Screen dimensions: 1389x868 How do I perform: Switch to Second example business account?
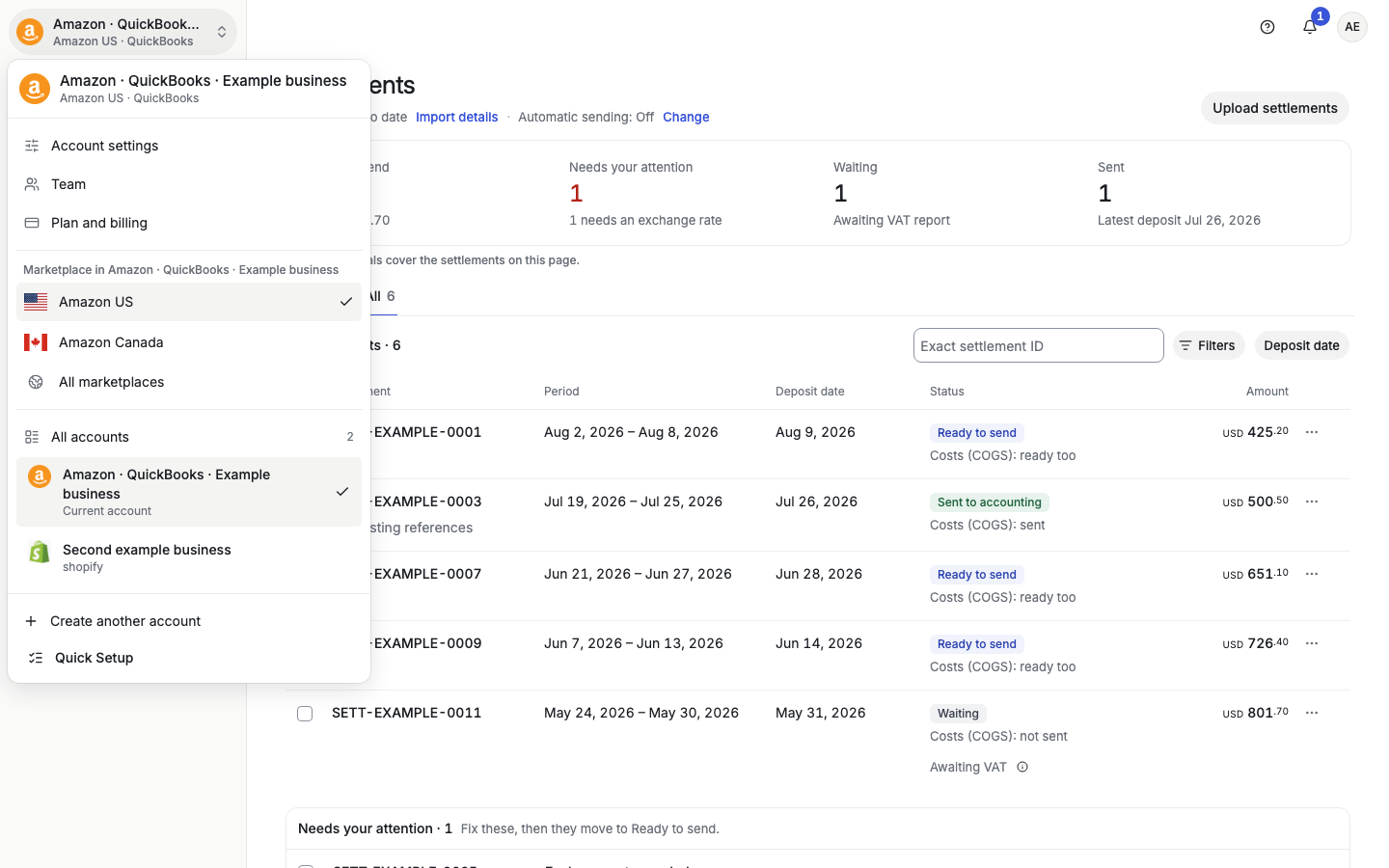tap(189, 557)
